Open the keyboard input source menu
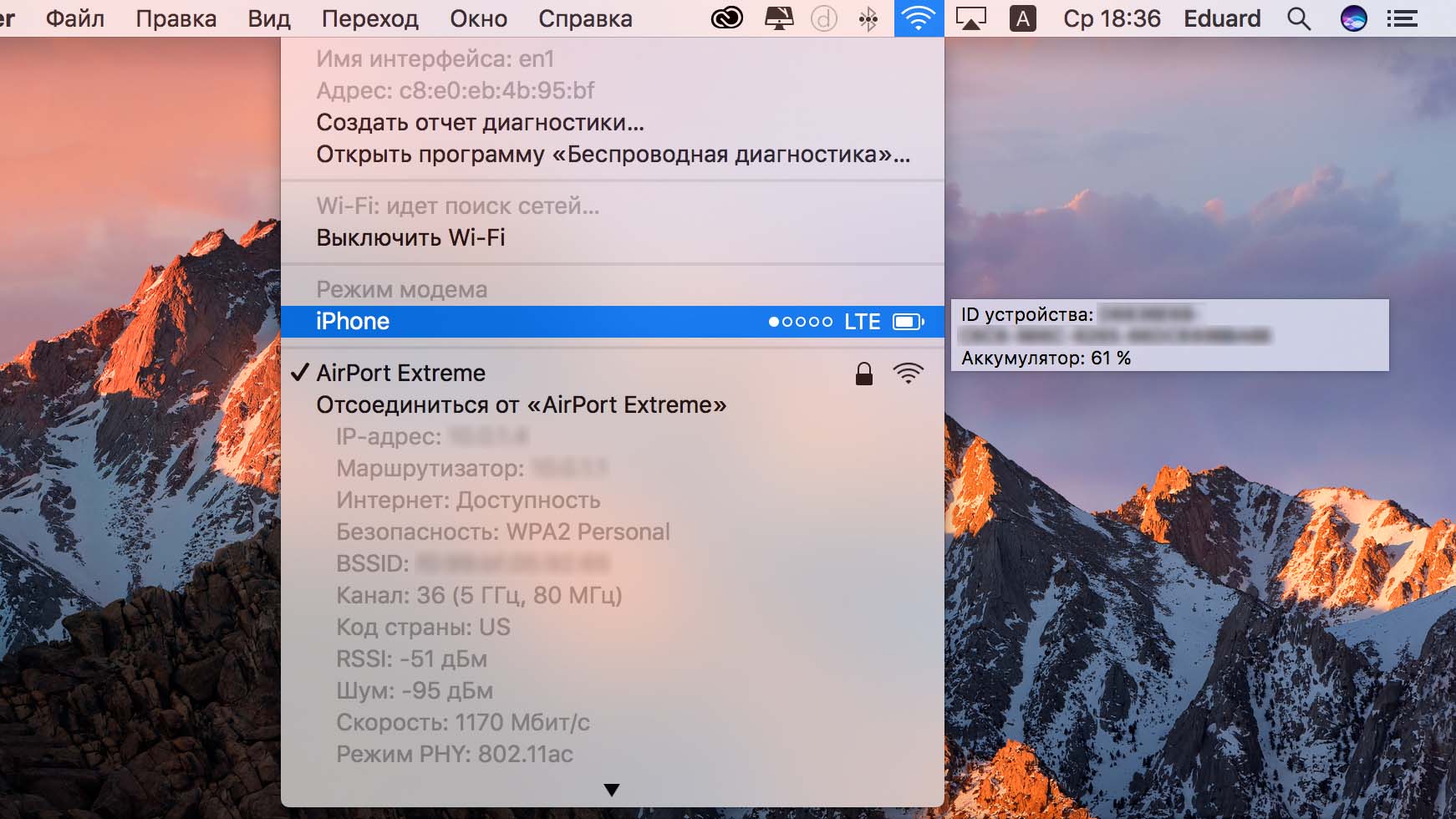 pos(1023,18)
